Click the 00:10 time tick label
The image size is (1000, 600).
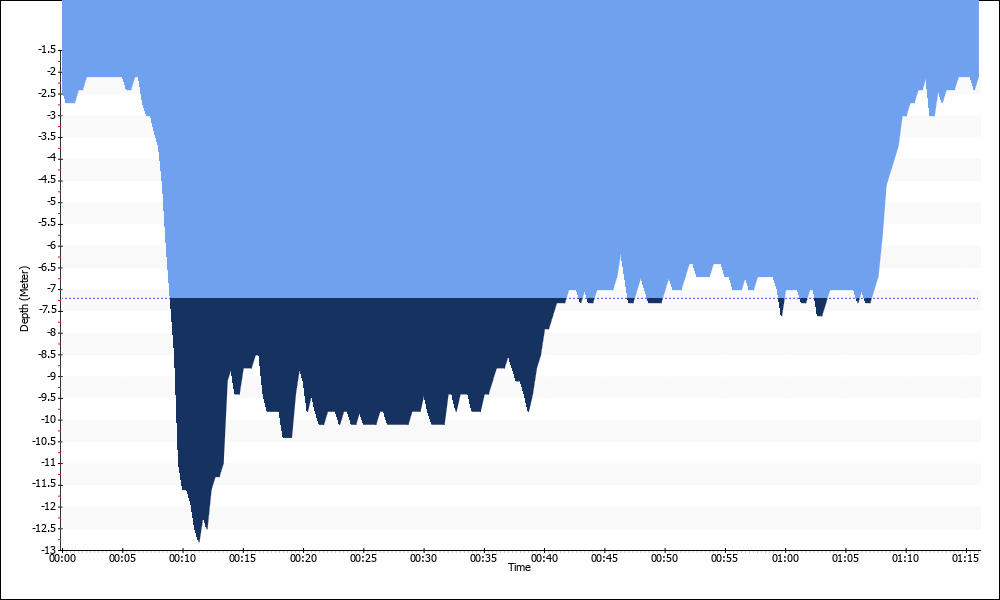[182, 559]
